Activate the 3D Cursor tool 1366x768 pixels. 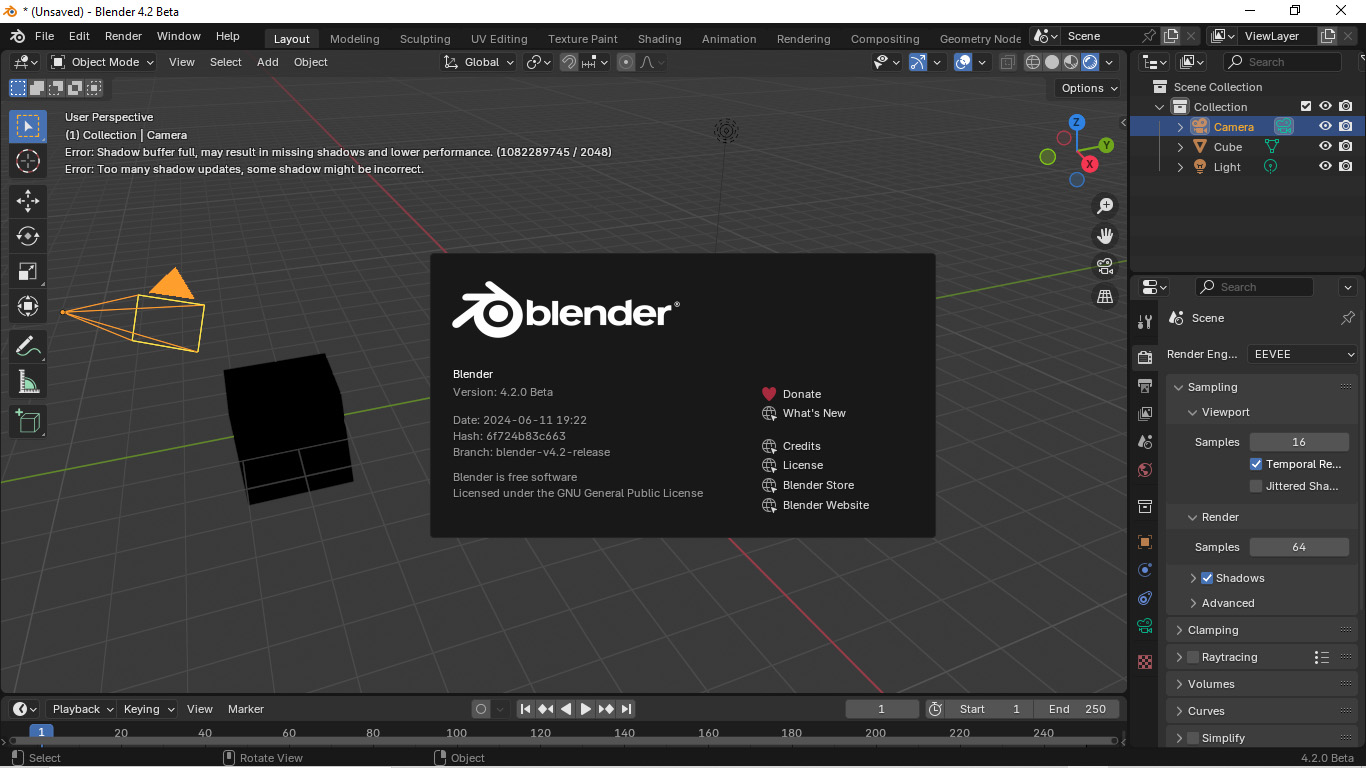coord(28,161)
